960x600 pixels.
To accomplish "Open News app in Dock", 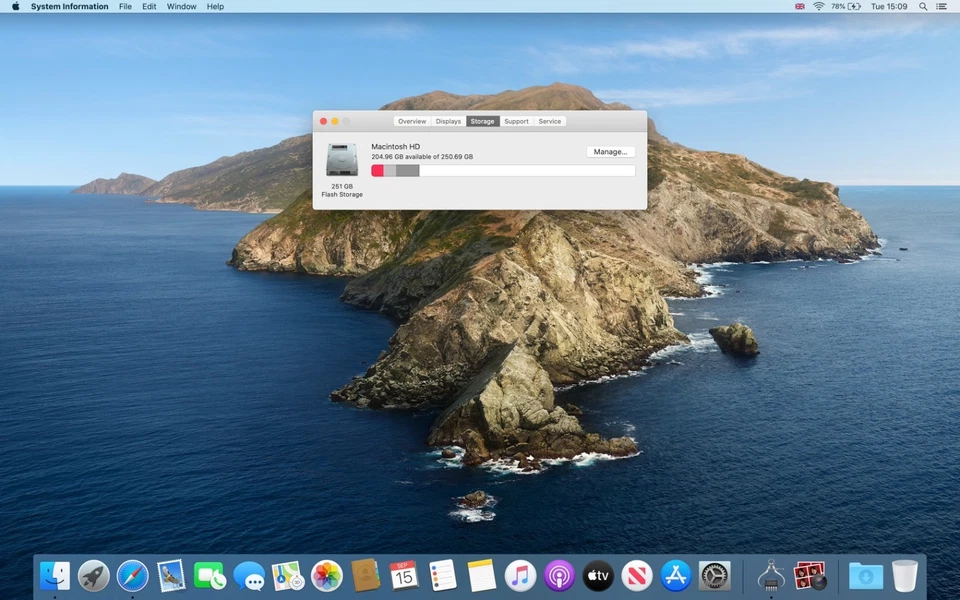I will pos(637,576).
